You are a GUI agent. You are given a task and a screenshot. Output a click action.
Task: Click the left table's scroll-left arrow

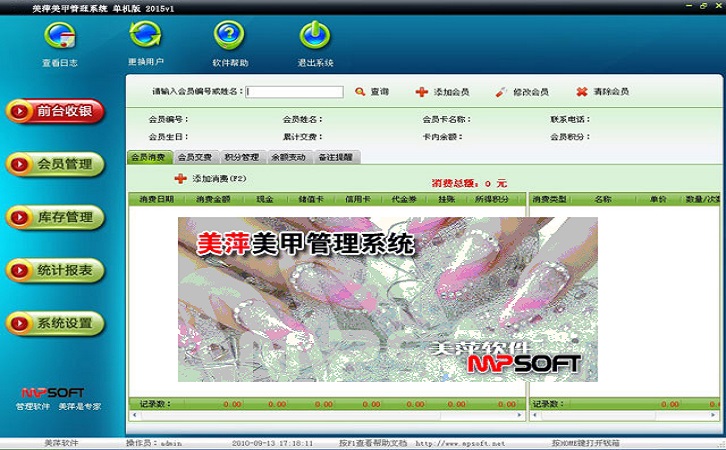click(x=135, y=415)
